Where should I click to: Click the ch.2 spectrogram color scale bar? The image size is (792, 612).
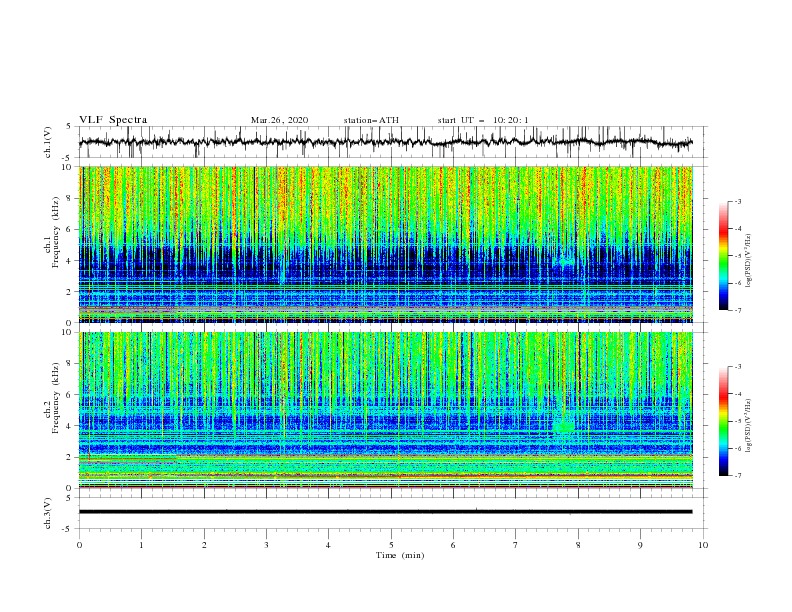(x=723, y=421)
